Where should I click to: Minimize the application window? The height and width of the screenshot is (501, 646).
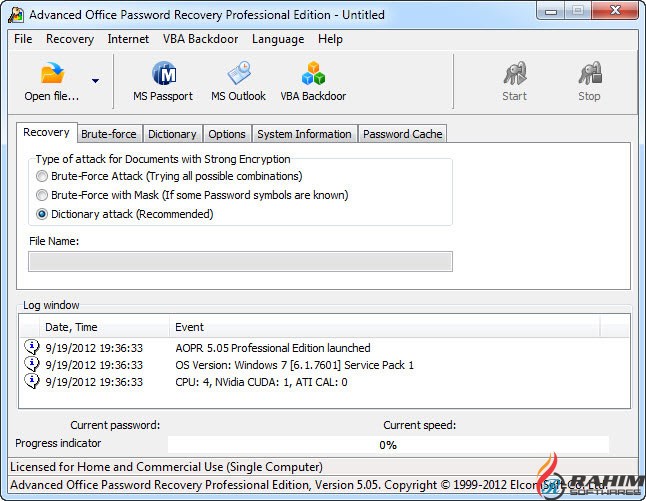click(551, 11)
